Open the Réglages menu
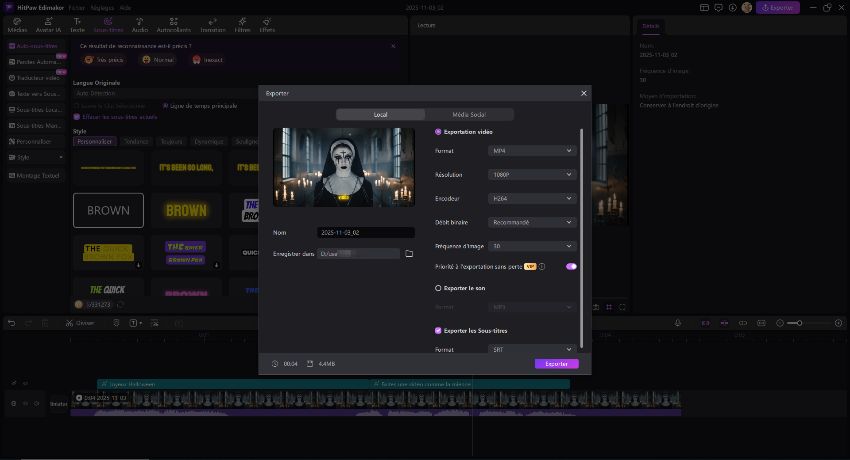The image size is (850, 460). click(x=102, y=8)
